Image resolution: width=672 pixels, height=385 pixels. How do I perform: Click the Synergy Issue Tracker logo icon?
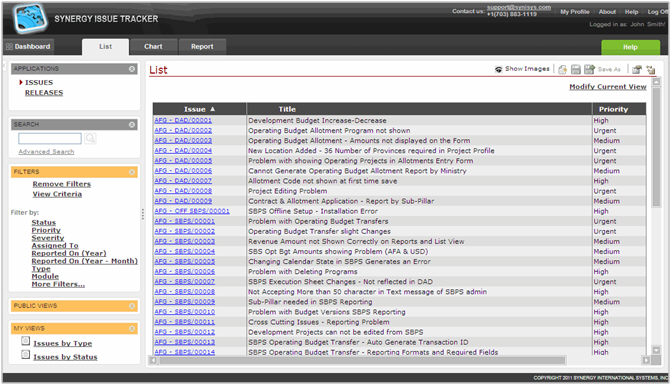30,18
